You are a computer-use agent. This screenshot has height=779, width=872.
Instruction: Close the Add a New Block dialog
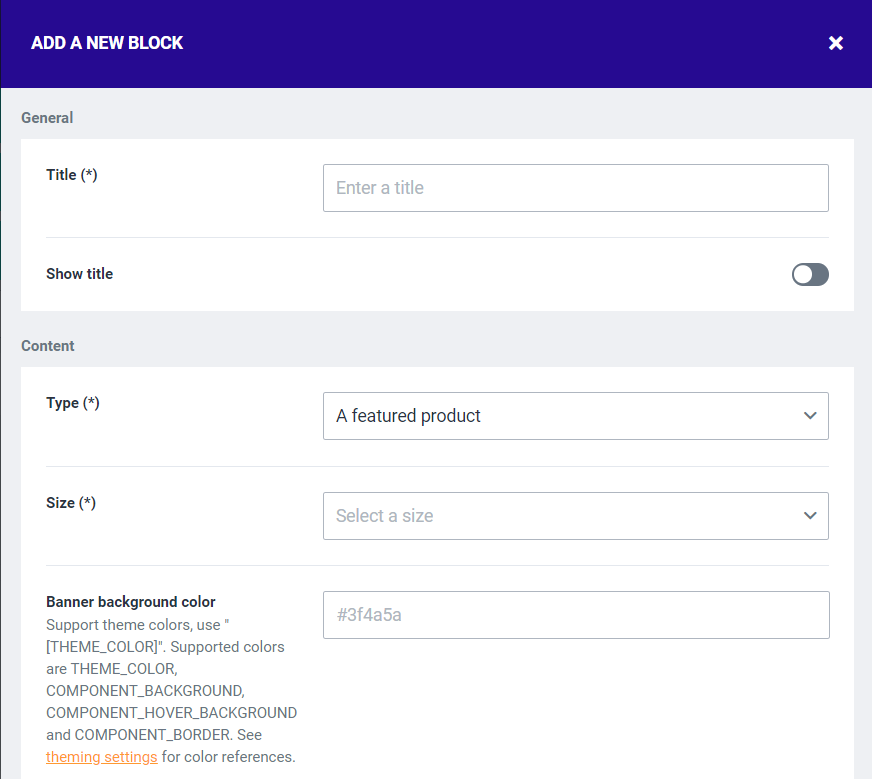[836, 43]
